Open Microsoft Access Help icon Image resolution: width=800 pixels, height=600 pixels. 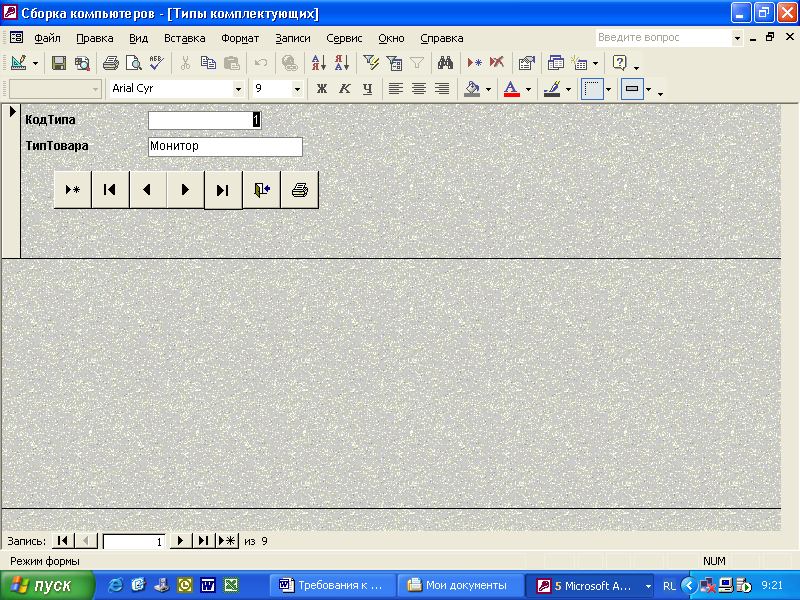coord(619,63)
